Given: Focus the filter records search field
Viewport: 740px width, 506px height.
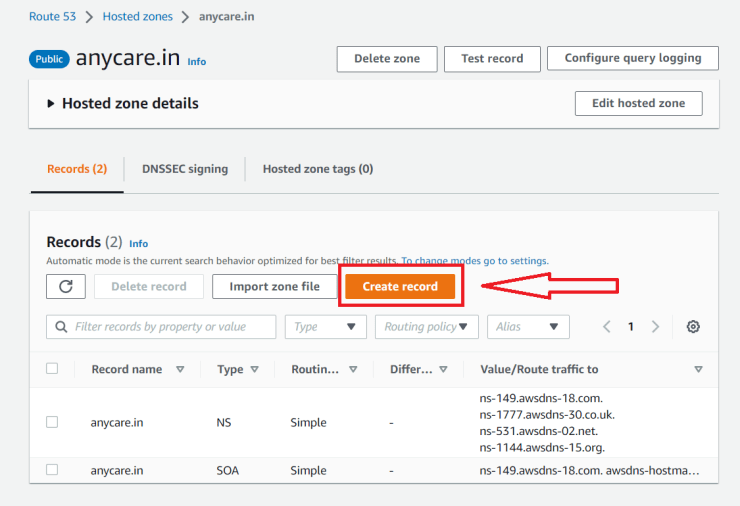Looking at the screenshot, I should (x=161, y=327).
